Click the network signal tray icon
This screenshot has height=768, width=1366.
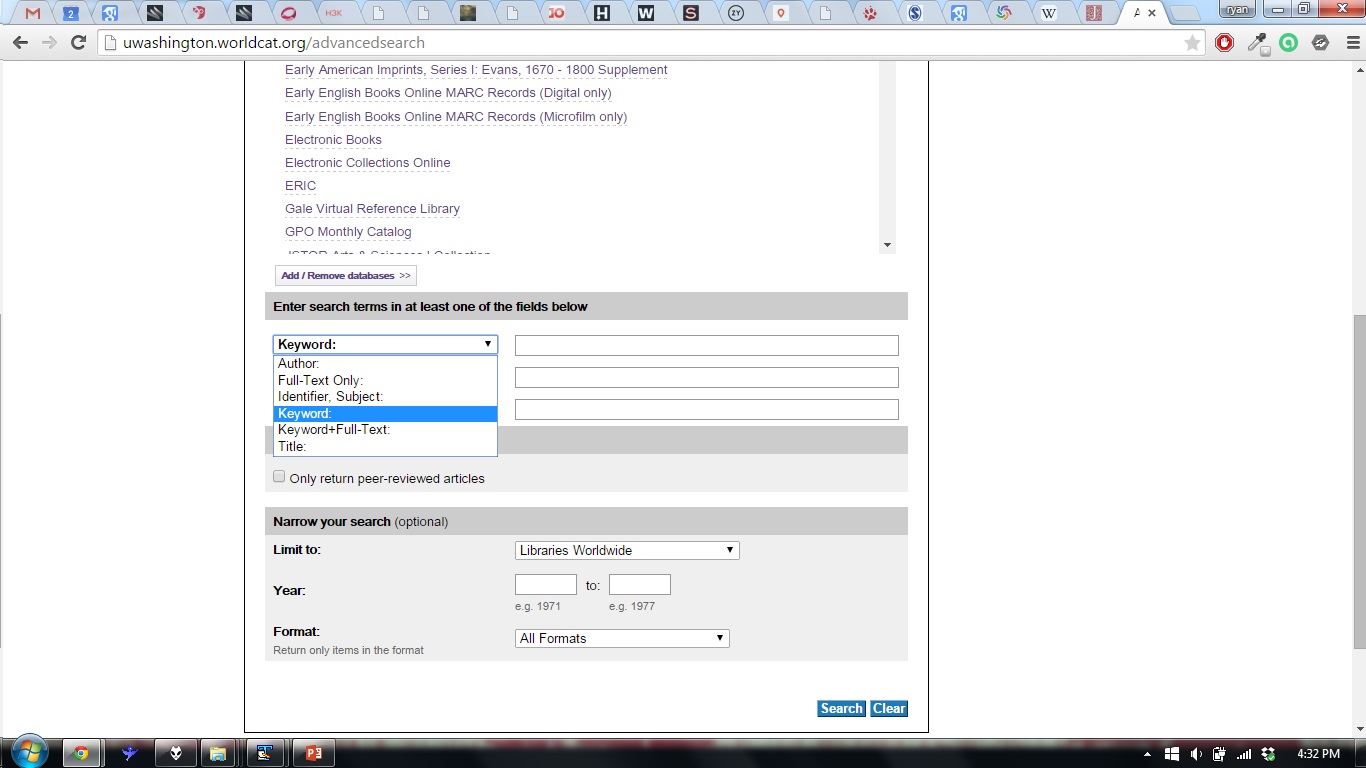point(1244,754)
